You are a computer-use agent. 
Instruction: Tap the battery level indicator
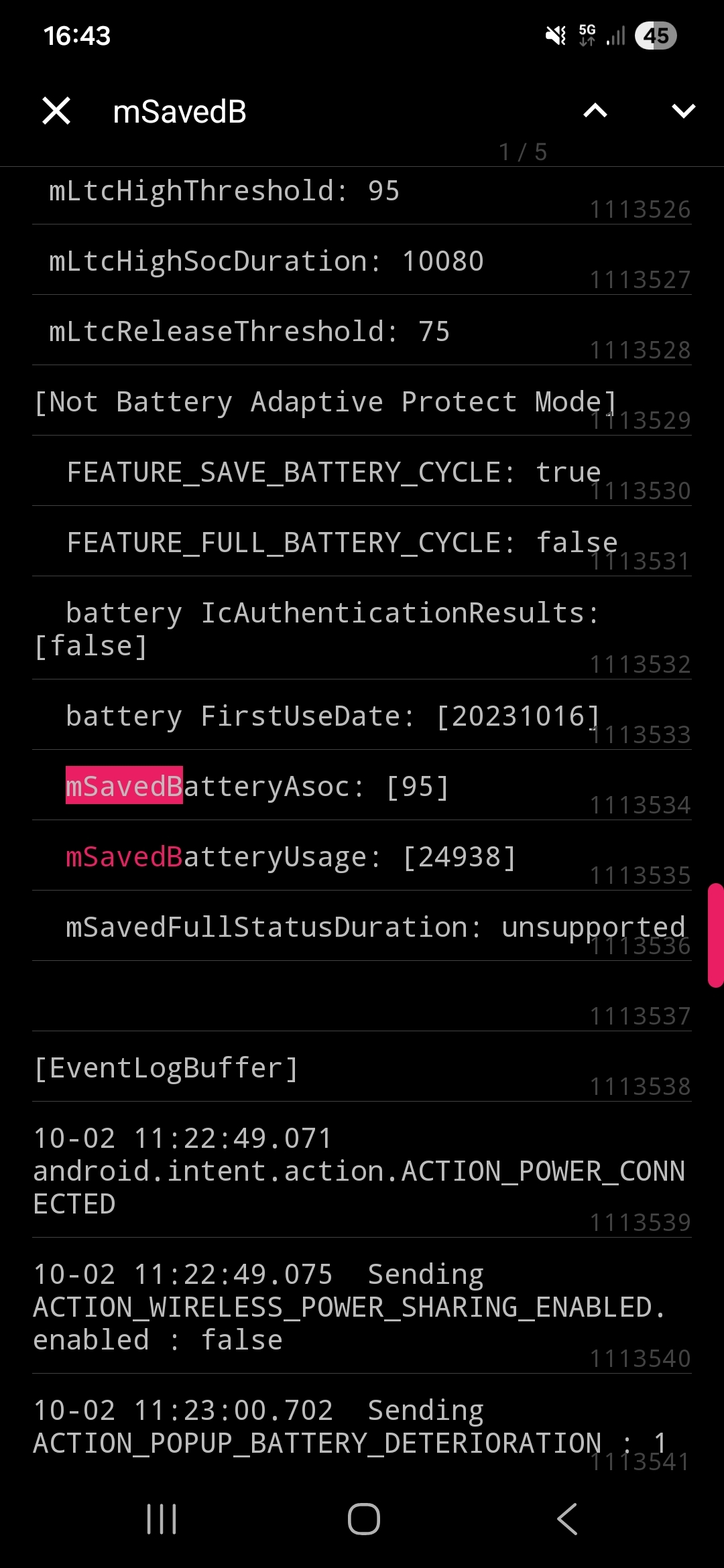[656, 36]
